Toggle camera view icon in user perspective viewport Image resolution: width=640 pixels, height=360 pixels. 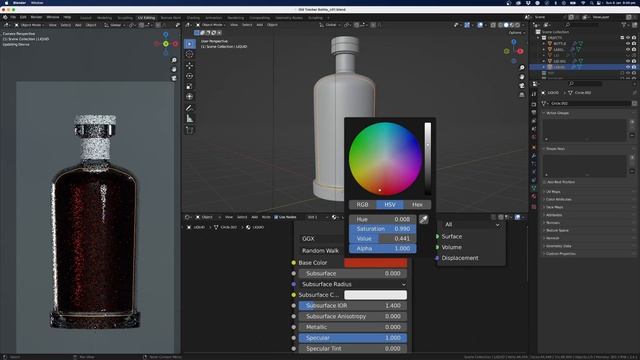point(522,86)
